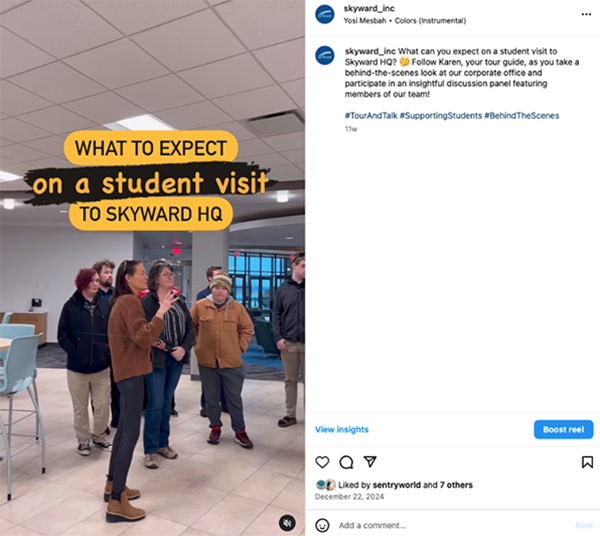Image resolution: width=600 pixels, height=536 pixels.
Task: Open the #TourAndTalk hashtag
Action: [371, 116]
